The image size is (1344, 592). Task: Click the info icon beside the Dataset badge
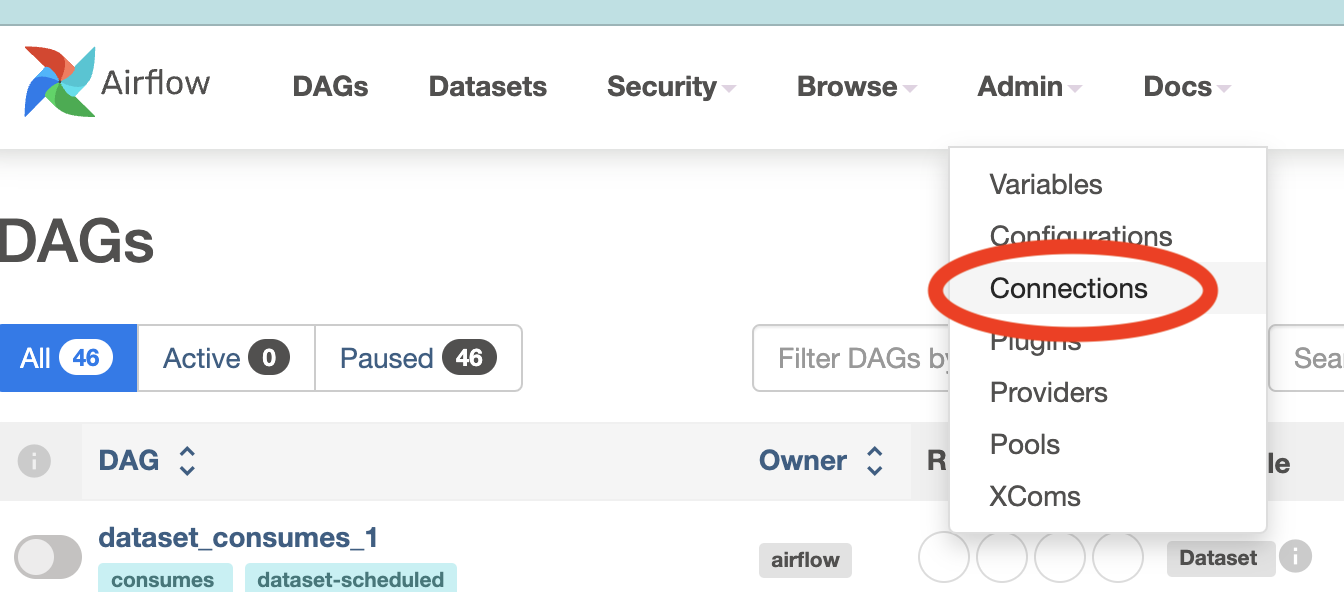pyautogui.click(x=1297, y=558)
